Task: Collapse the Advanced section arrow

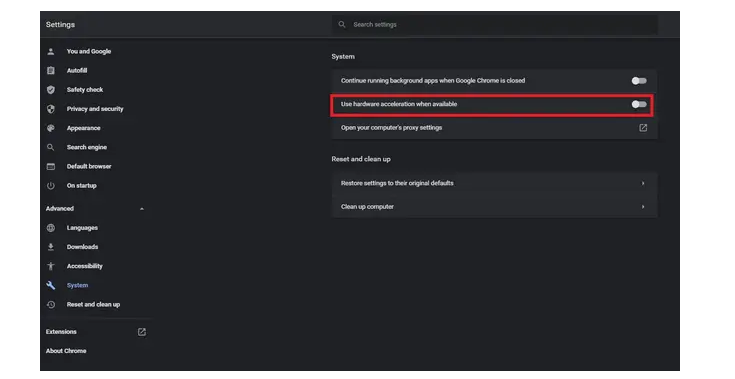Action: 142,209
